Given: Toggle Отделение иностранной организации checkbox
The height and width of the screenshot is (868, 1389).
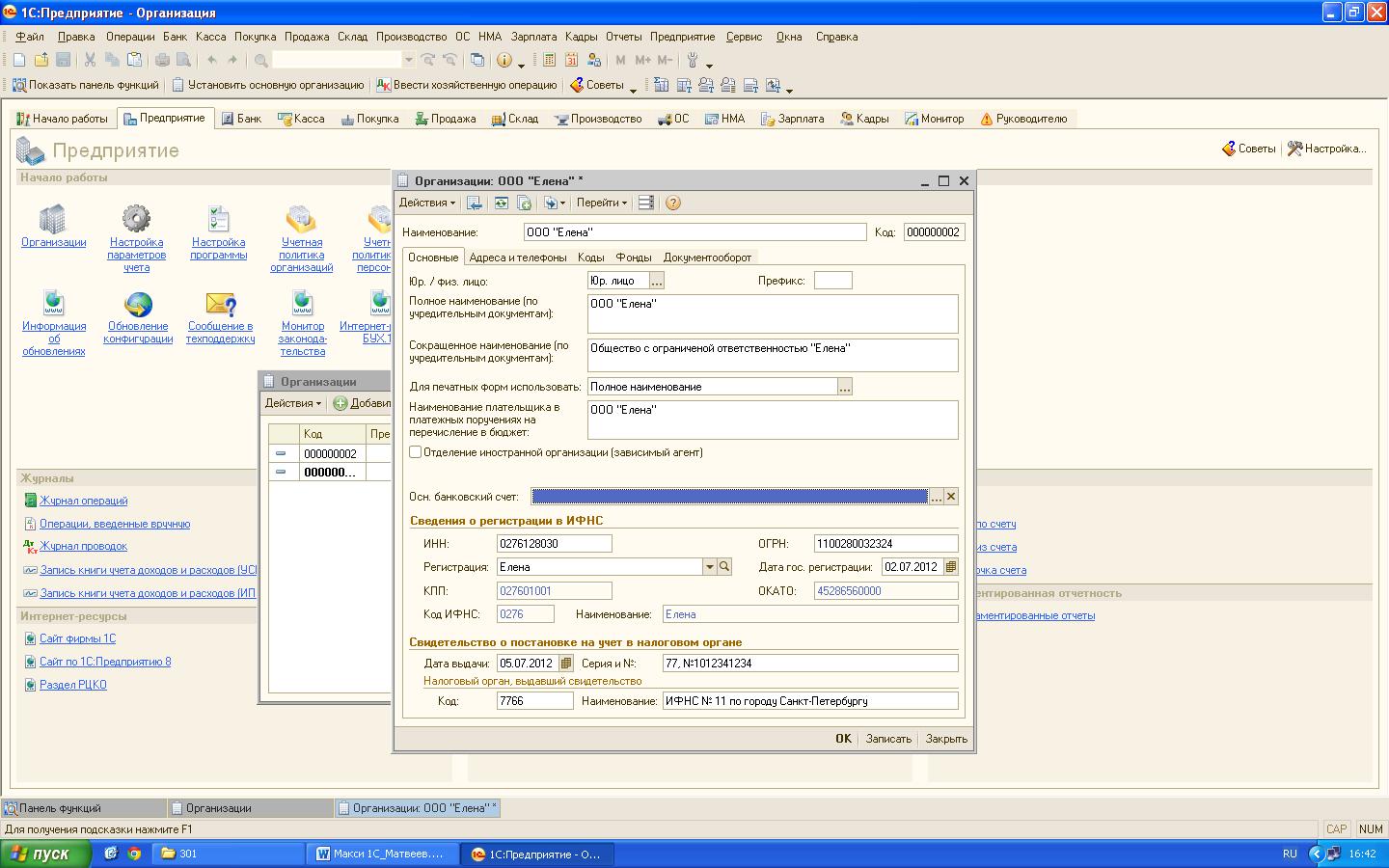Looking at the screenshot, I should pyautogui.click(x=416, y=451).
